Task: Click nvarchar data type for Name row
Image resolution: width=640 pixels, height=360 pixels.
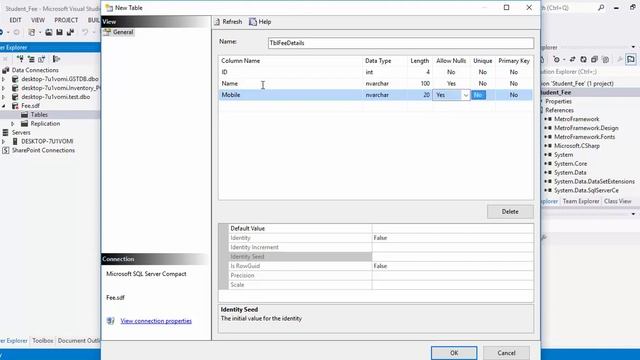Action: 384,83
